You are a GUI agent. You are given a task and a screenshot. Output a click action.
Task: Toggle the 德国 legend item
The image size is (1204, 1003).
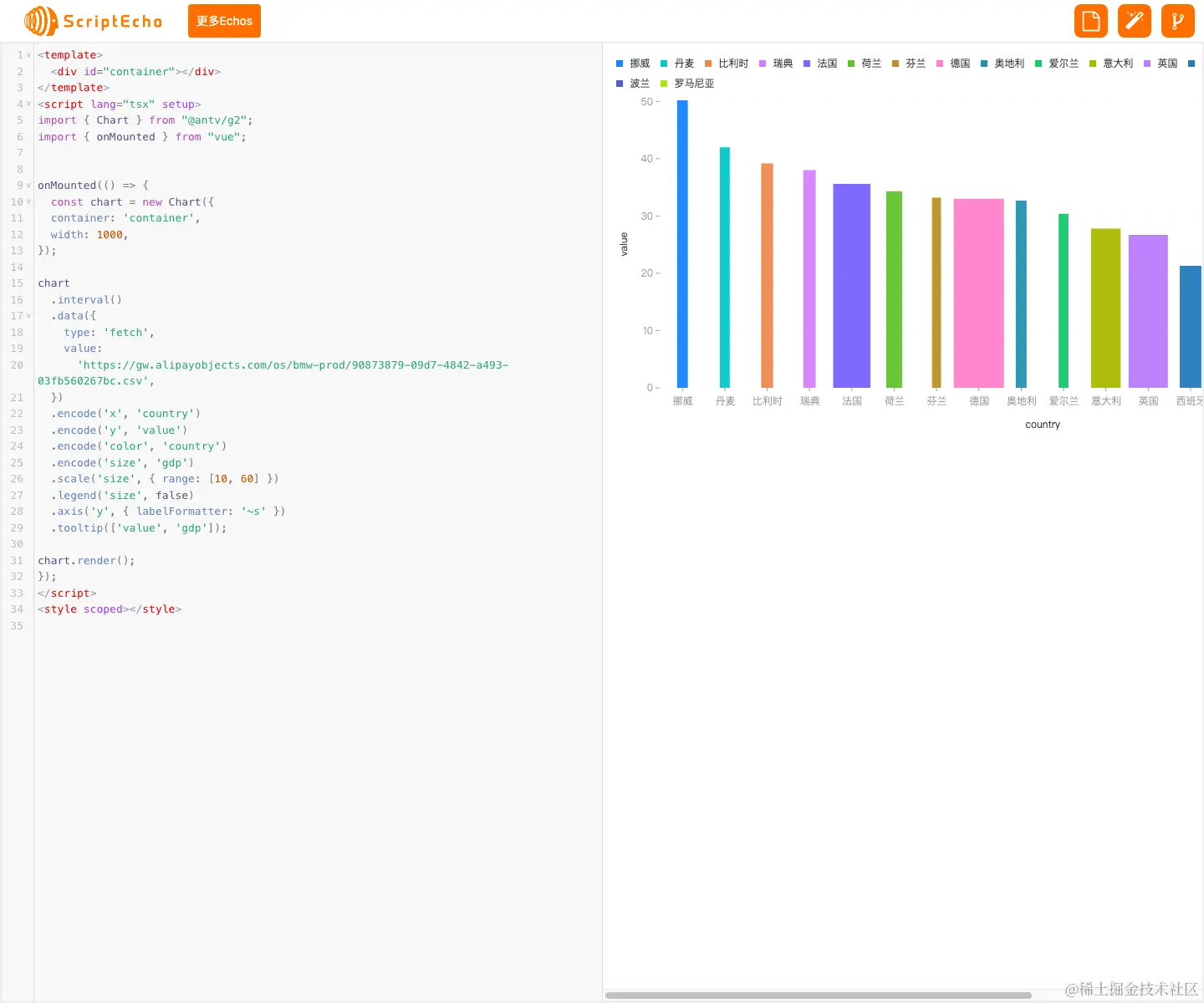tap(953, 64)
